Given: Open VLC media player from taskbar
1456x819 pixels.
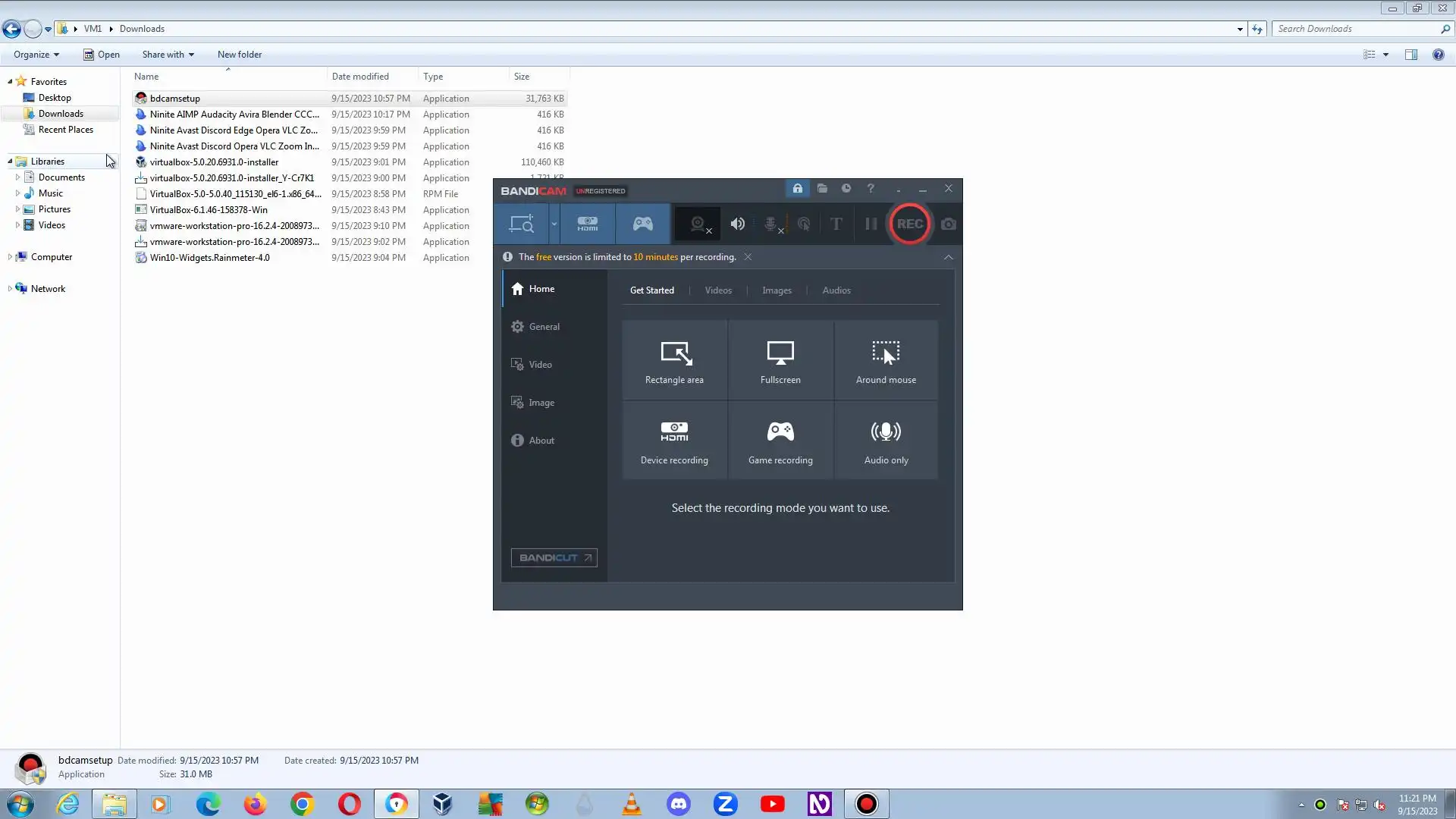Looking at the screenshot, I should [x=631, y=804].
